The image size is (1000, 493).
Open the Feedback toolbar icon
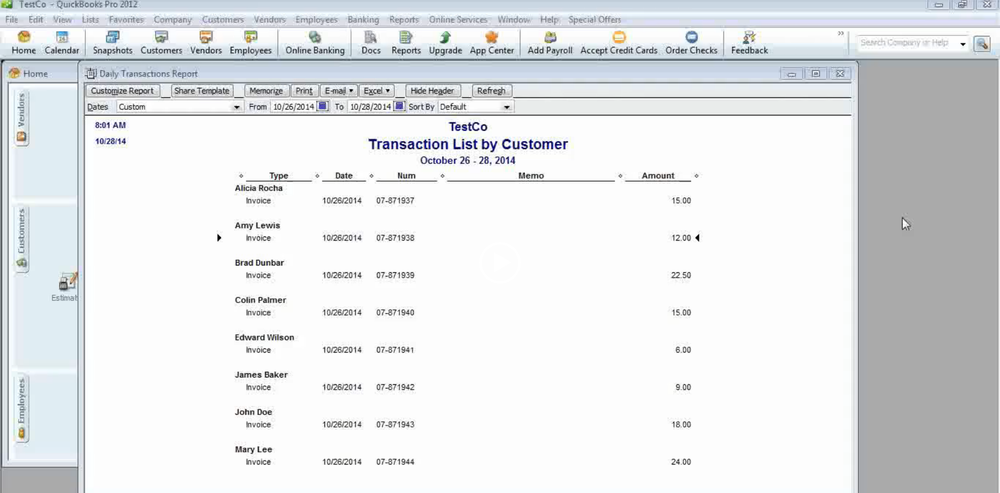point(749,43)
